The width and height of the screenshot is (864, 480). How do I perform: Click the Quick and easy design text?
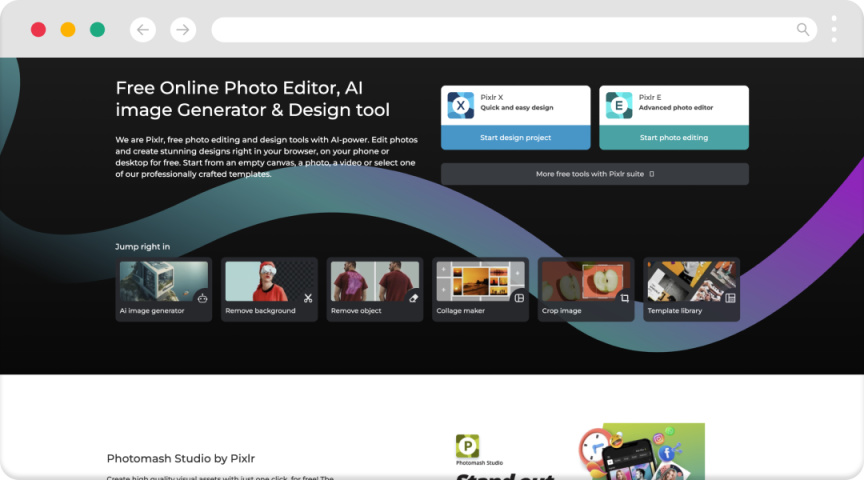pyautogui.click(x=517, y=107)
